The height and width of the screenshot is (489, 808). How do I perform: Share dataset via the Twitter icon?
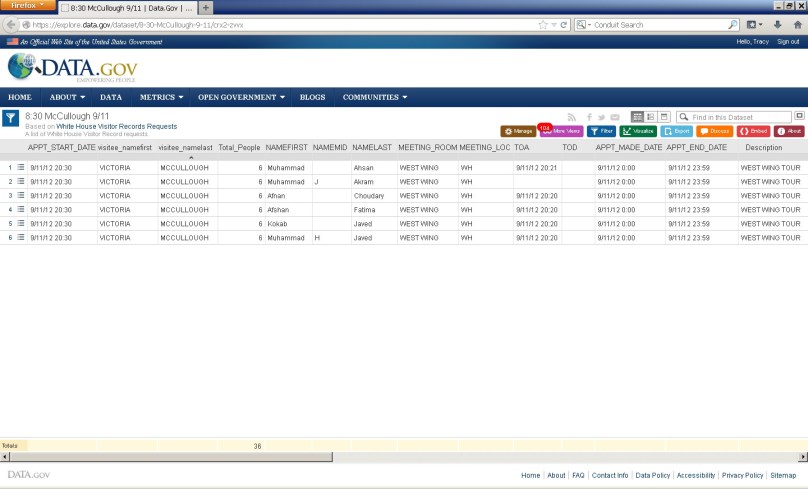click(x=602, y=117)
